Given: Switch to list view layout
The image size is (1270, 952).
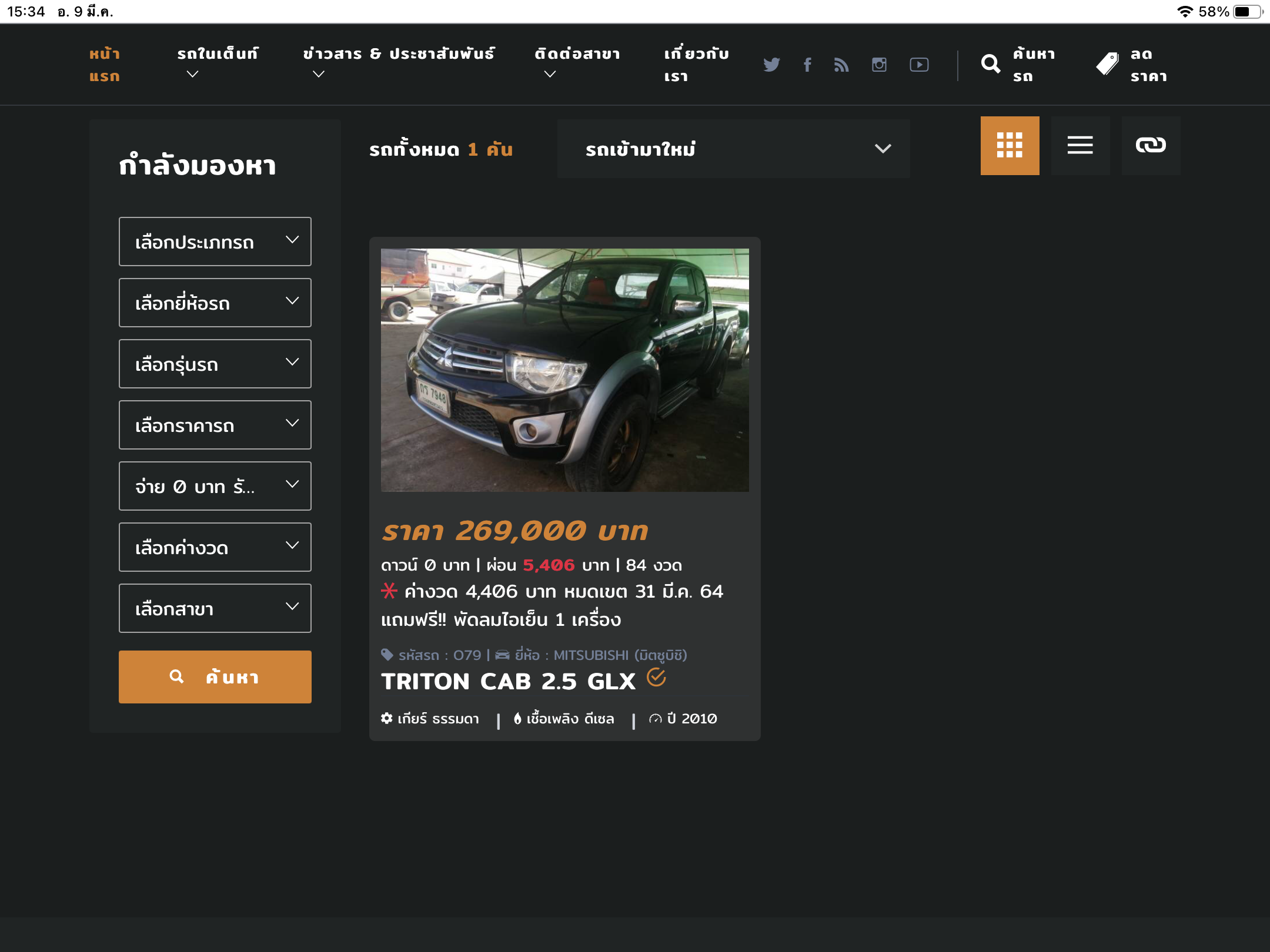Looking at the screenshot, I should click(1080, 145).
